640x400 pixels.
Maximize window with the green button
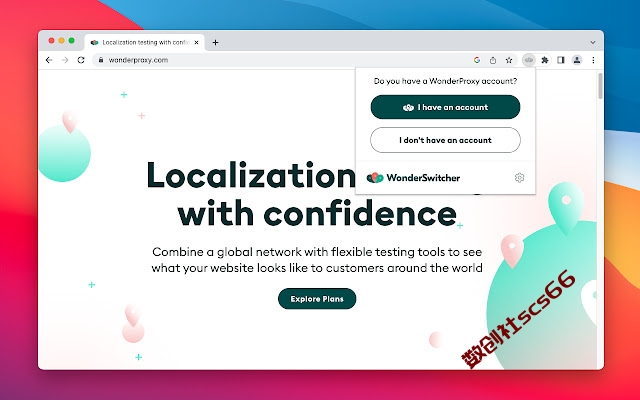coord(71,40)
